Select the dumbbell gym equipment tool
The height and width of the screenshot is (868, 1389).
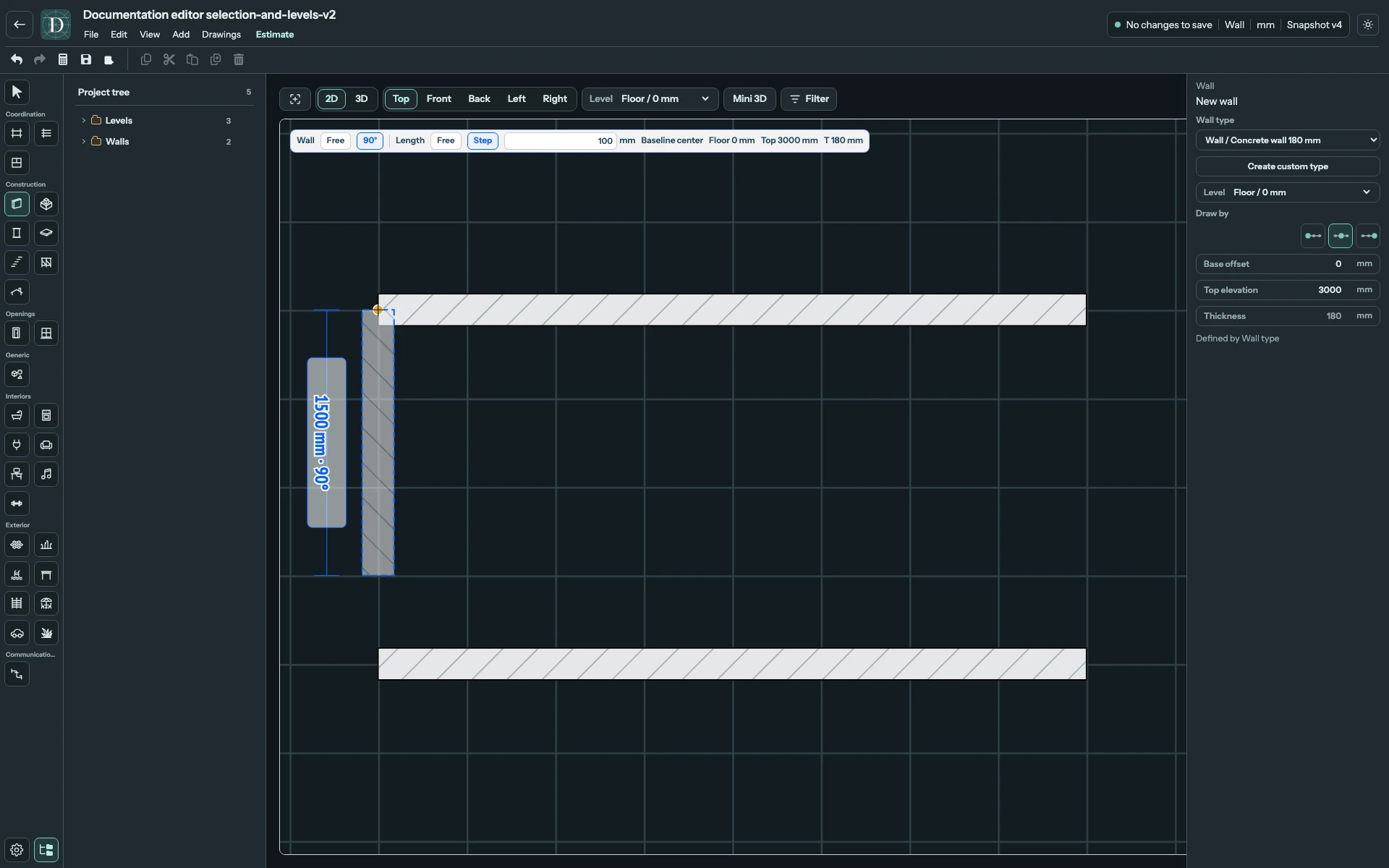point(17,503)
